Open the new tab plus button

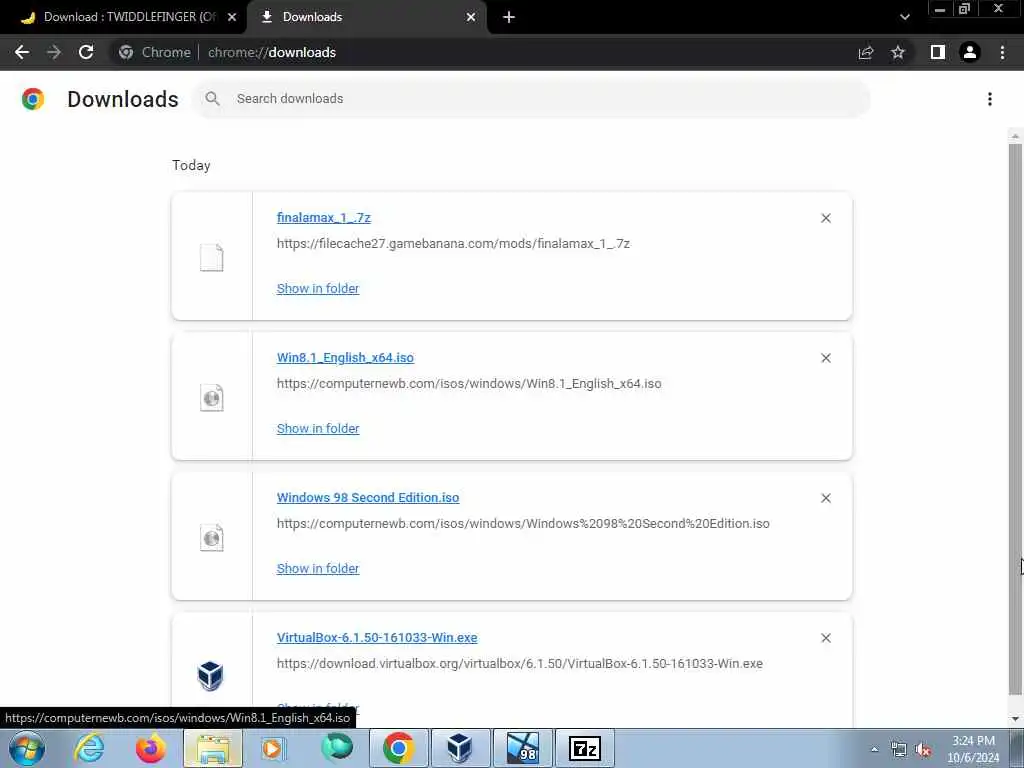(509, 17)
